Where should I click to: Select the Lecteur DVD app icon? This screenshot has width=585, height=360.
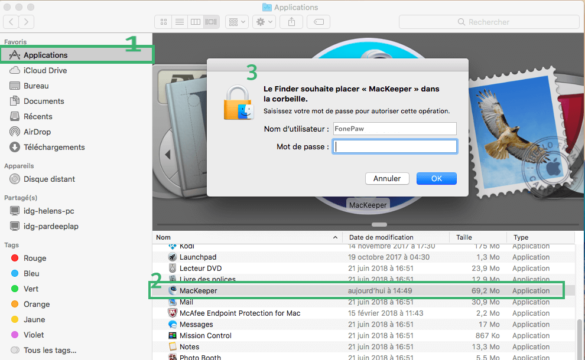point(172,268)
